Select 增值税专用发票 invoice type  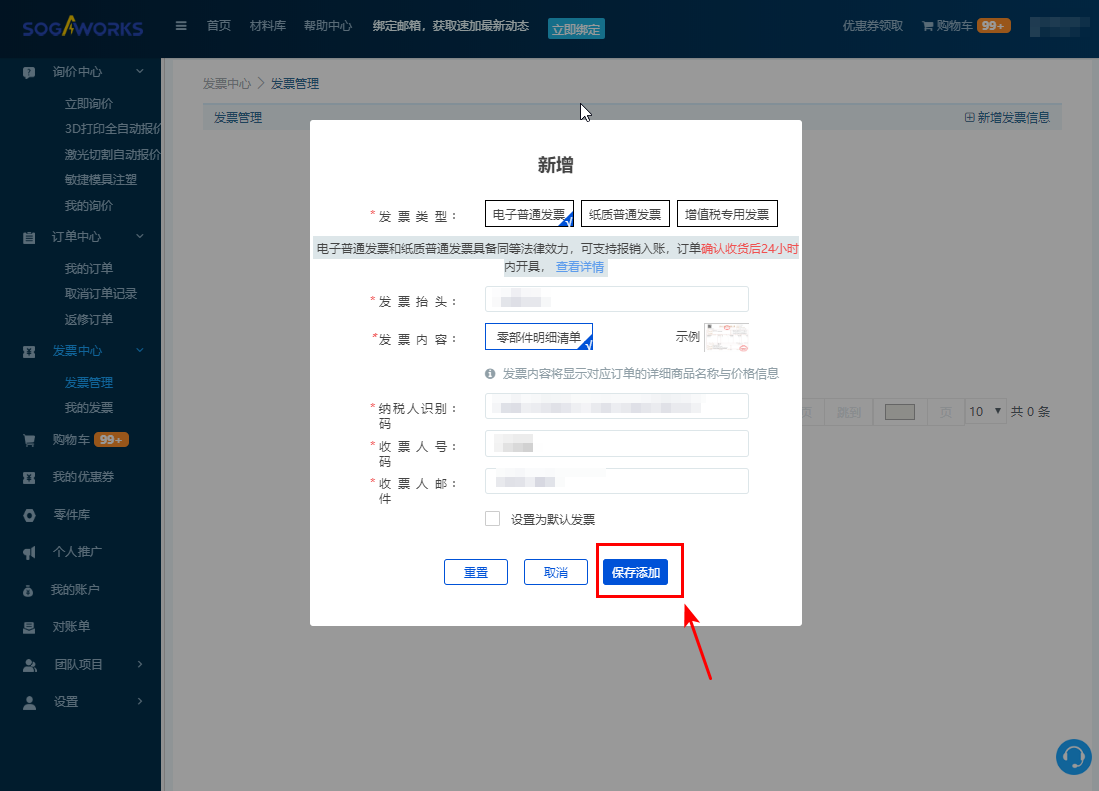click(727, 214)
